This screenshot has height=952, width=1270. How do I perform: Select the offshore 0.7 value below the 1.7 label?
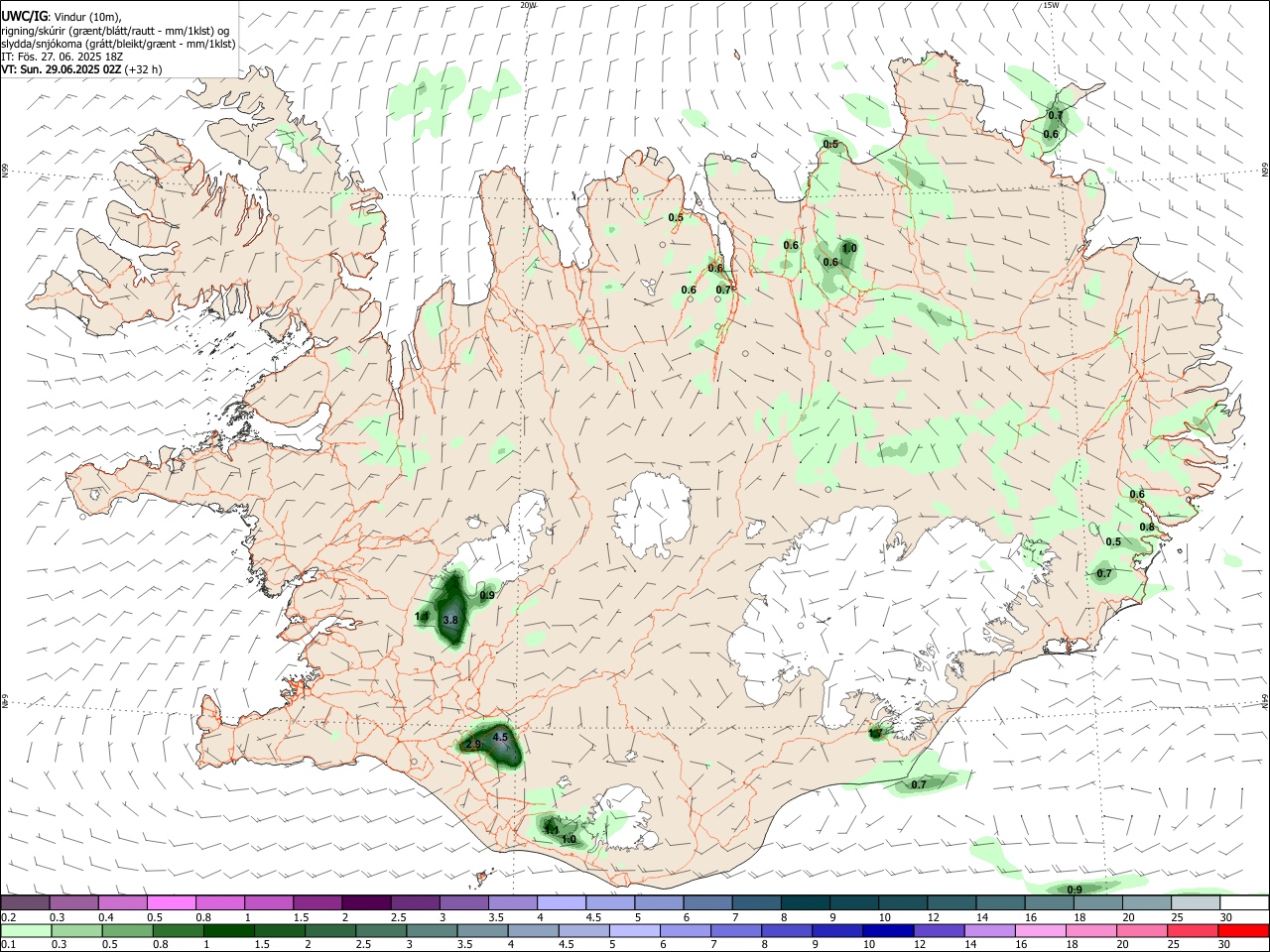pyautogui.click(x=919, y=784)
